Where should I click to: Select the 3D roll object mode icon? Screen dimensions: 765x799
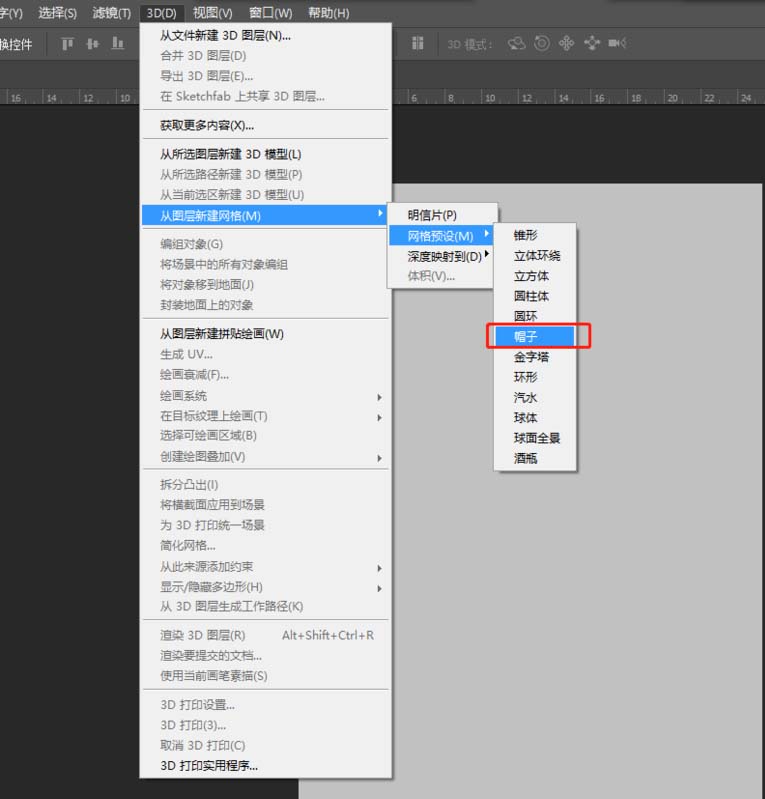pyautogui.click(x=542, y=43)
